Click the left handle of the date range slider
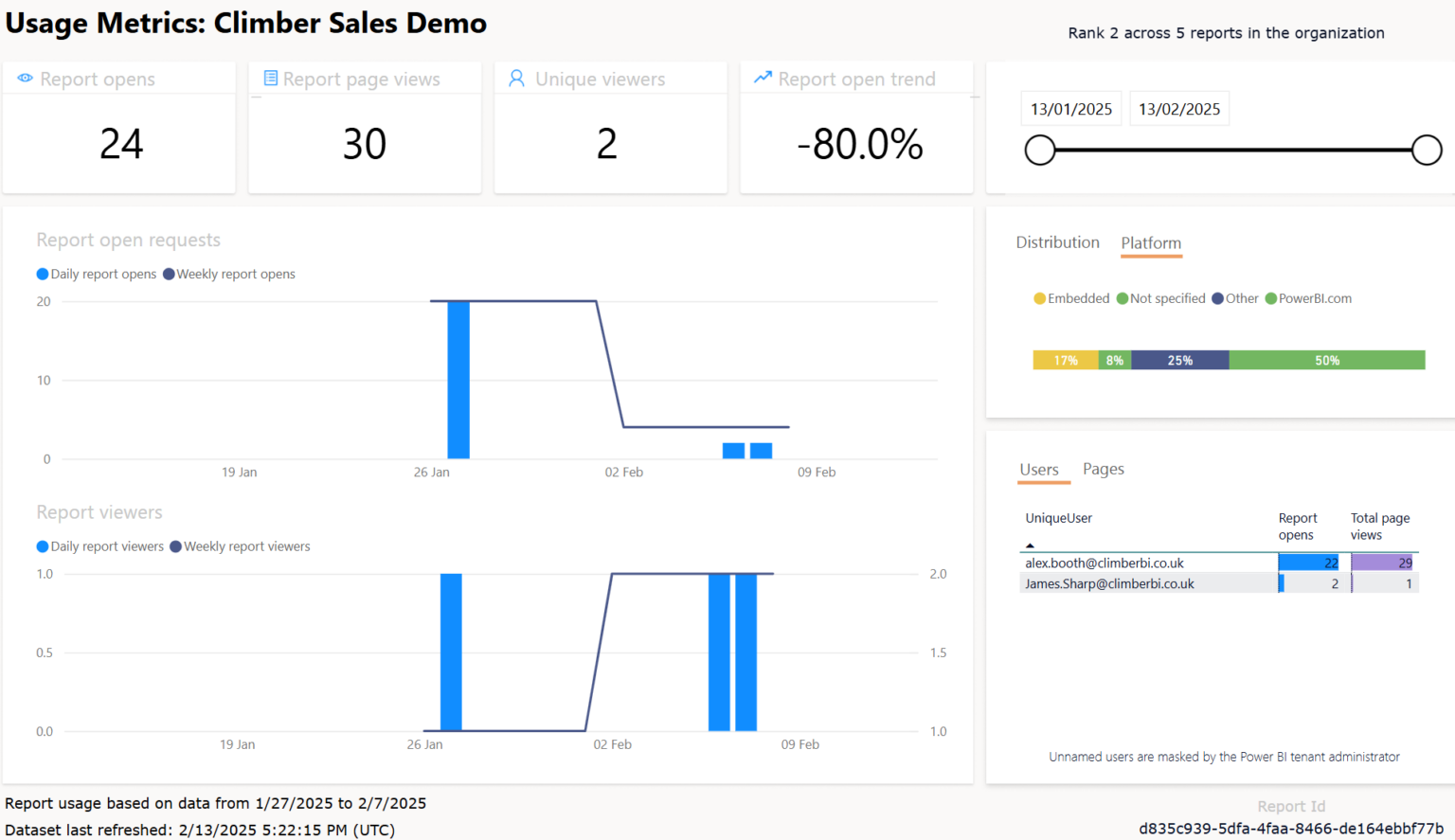Screen dimensions: 1455x840 1039,150
